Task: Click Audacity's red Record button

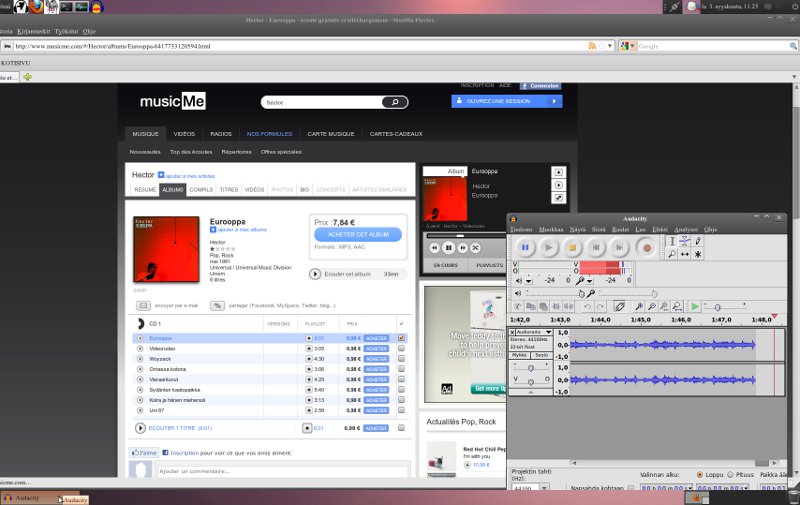Action: [646, 247]
